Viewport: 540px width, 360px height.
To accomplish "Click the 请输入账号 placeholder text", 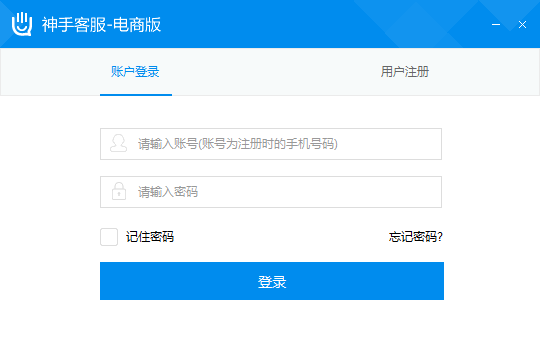I will 238,144.
